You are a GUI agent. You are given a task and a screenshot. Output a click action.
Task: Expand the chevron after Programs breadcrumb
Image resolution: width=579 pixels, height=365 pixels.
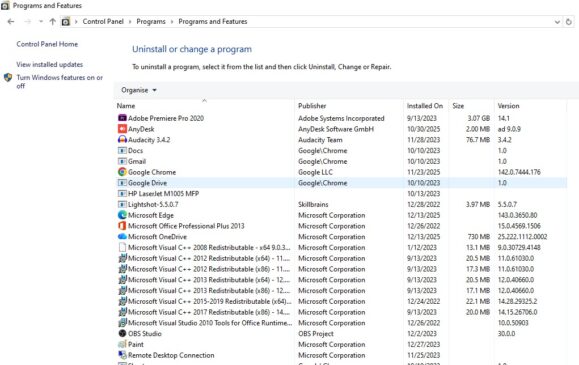[x=172, y=22]
